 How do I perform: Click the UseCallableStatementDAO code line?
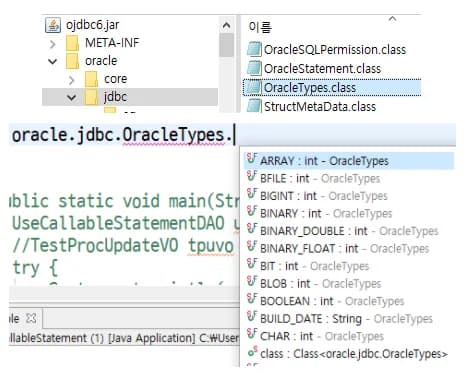pyautogui.click(x=126, y=223)
